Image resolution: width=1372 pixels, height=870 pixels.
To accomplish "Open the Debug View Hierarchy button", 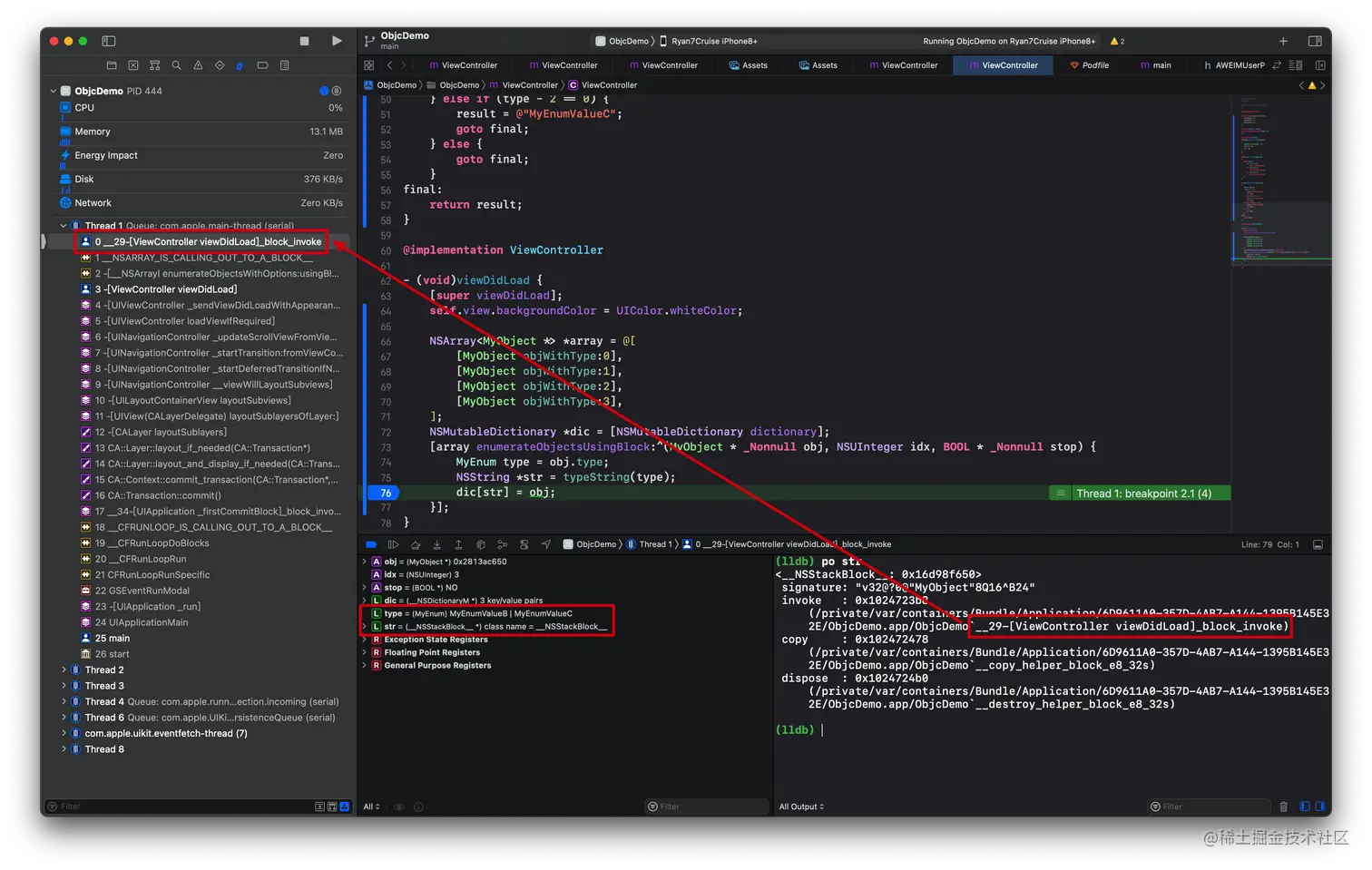I will pyautogui.click(x=481, y=544).
